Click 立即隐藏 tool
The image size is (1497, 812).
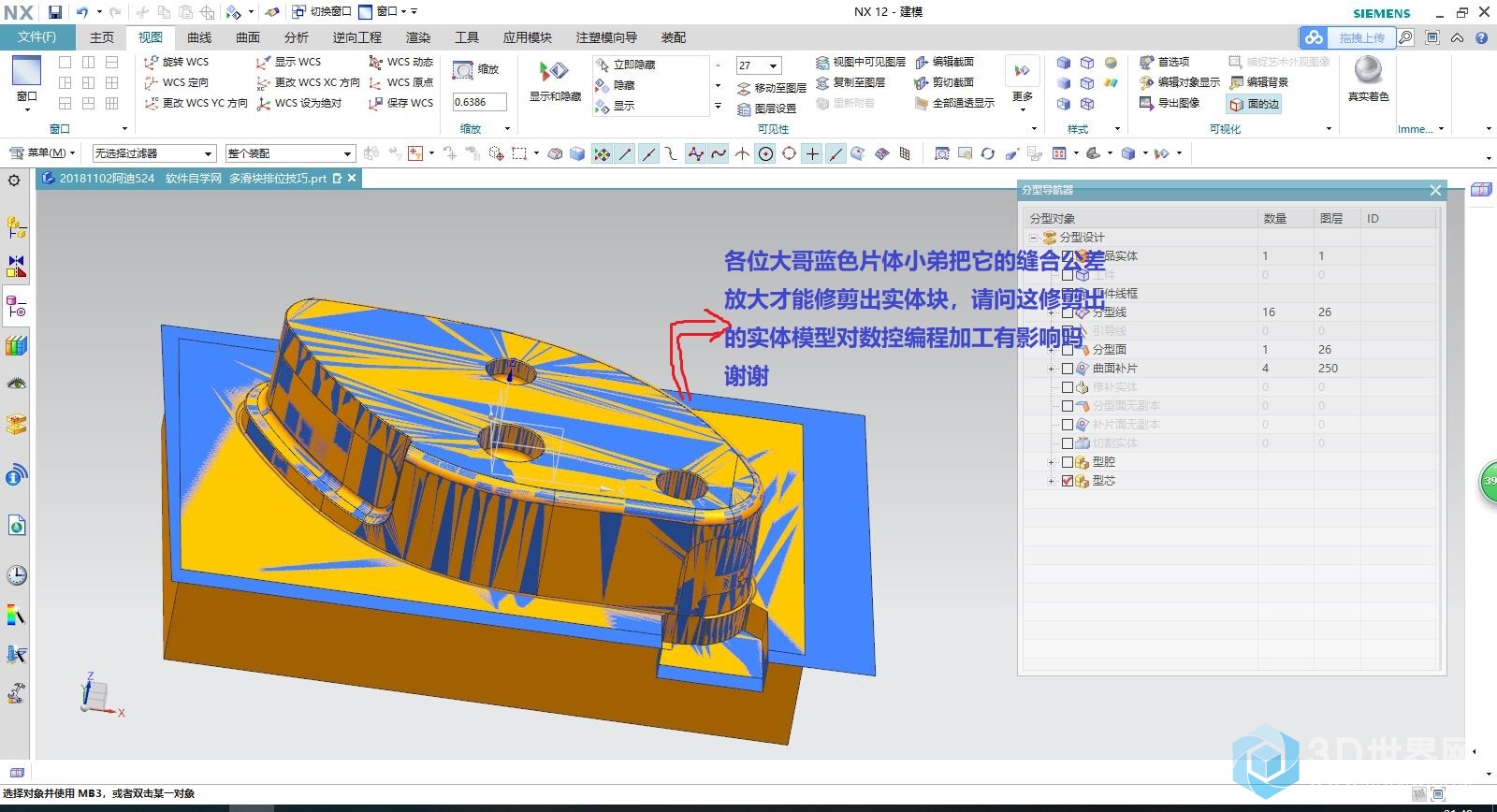pyautogui.click(x=625, y=65)
